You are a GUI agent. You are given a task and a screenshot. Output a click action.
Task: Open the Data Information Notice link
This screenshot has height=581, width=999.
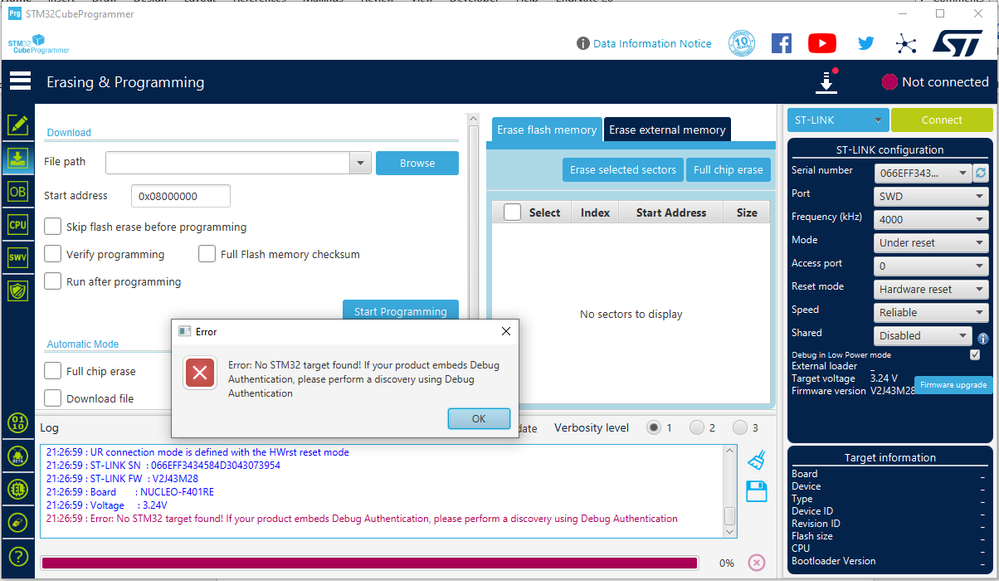(x=652, y=43)
